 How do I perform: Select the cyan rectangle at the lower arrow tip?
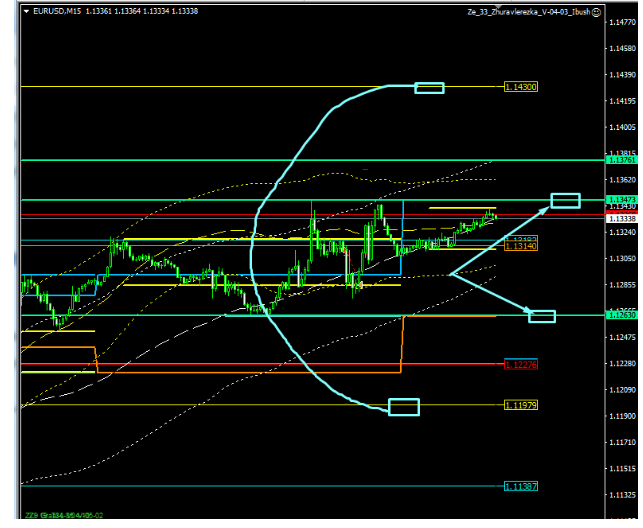[542, 317]
